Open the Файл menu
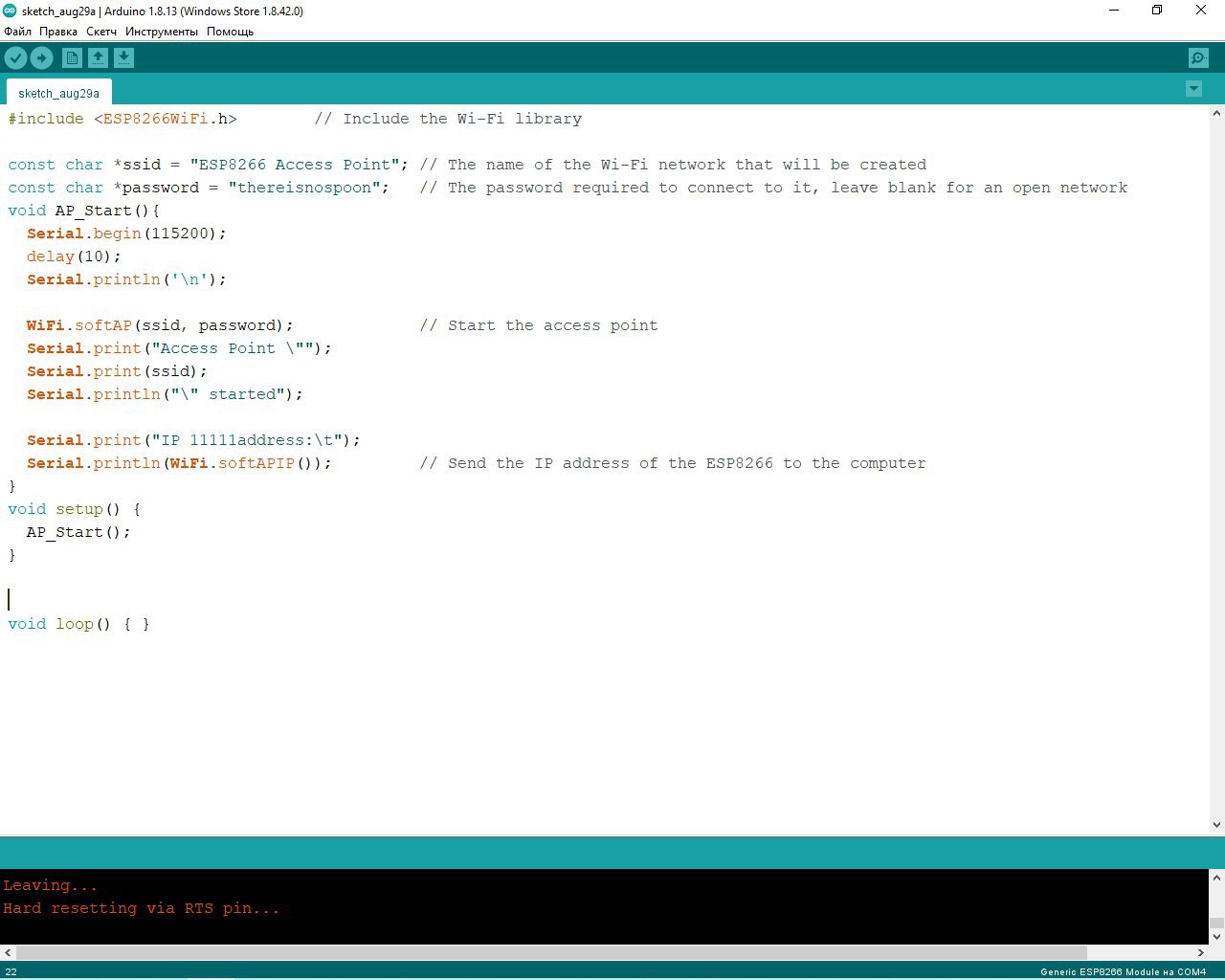Viewport: 1225px width, 980px height. (17, 32)
